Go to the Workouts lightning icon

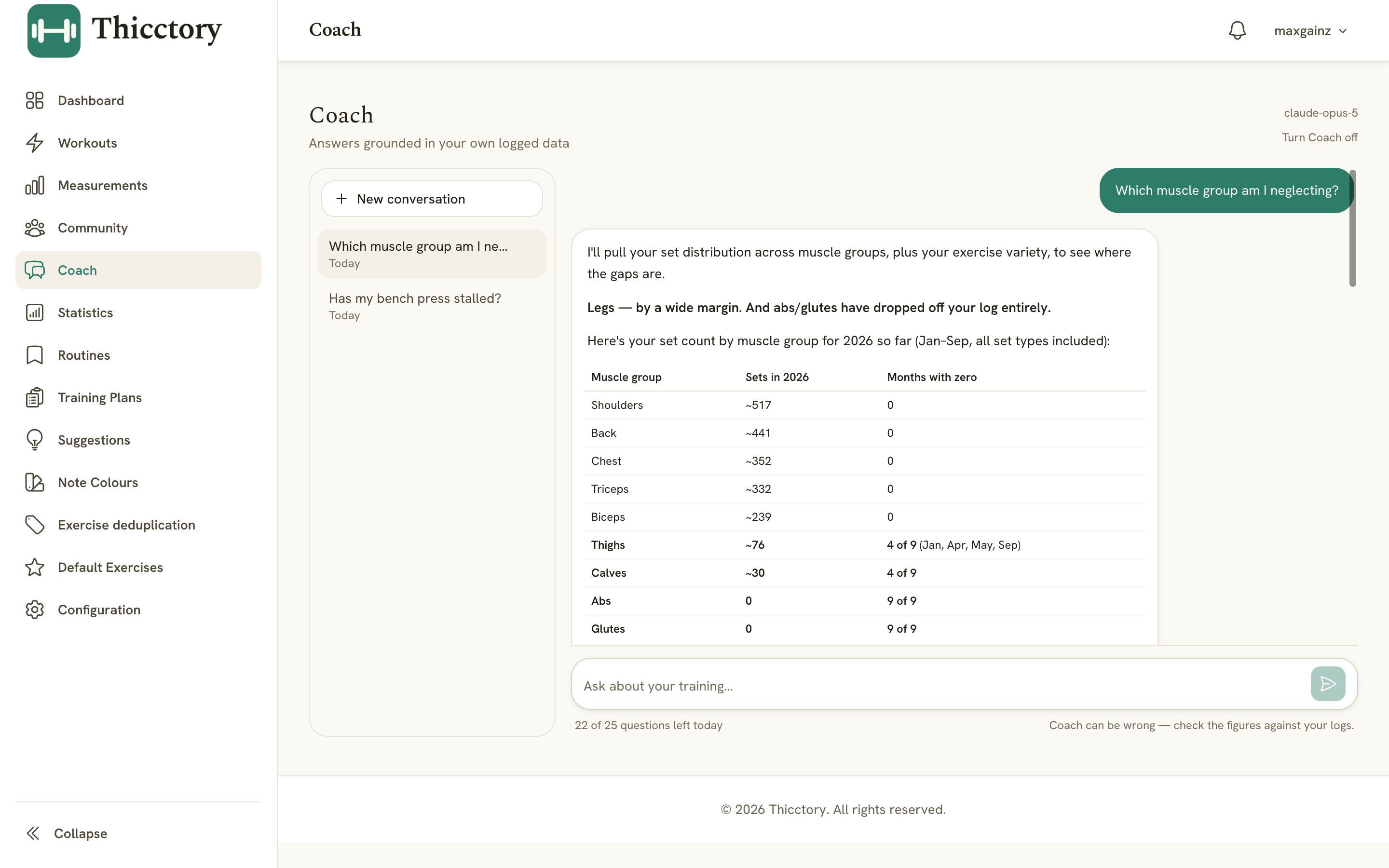34,143
